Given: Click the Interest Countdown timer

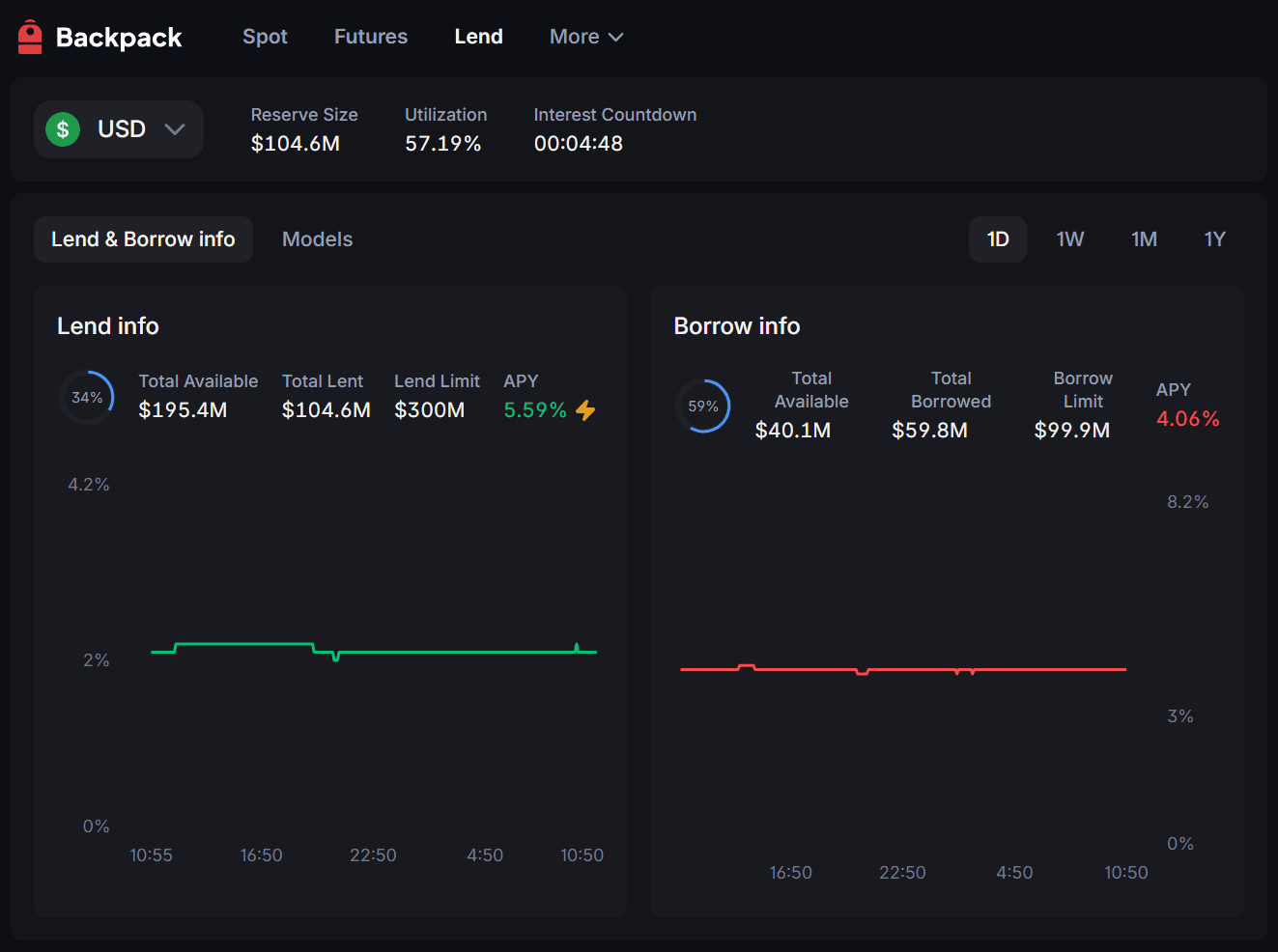Looking at the screenshot, I should tap(578, 143).
